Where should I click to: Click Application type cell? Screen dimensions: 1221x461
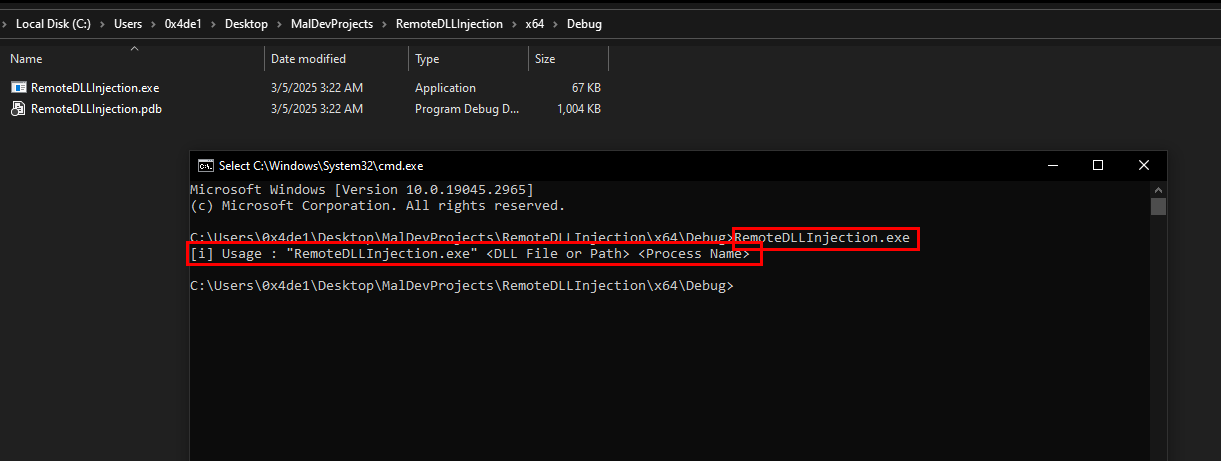[445, 88]
